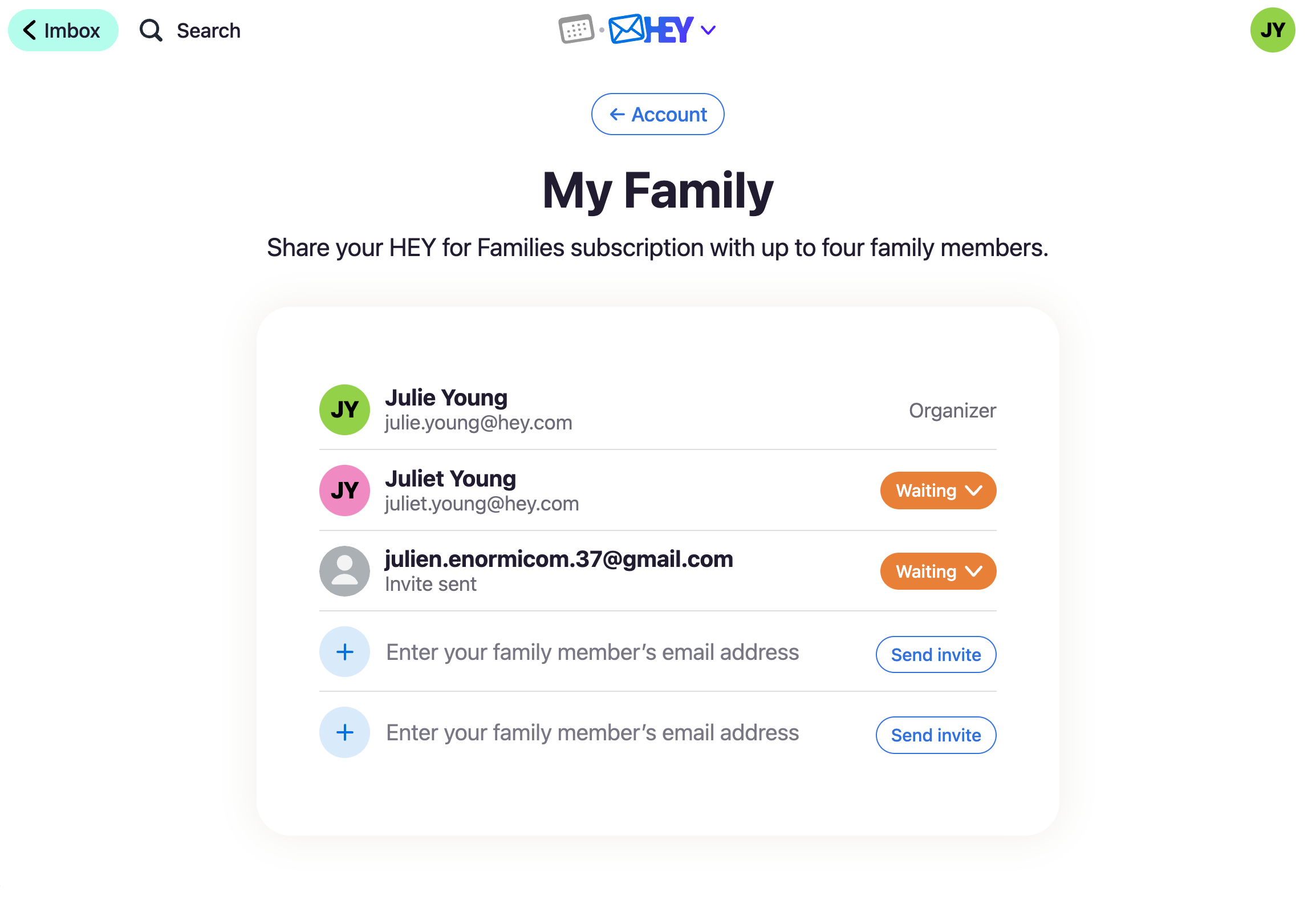Click the second blue plus icon
Screen dimensions: 1316x900
(344, 732)
